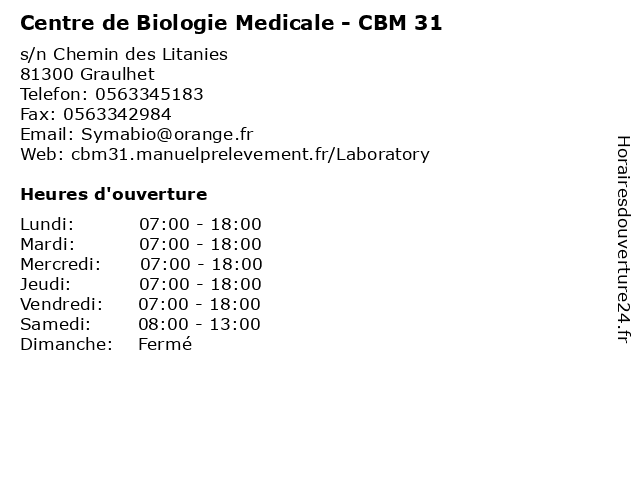Click the Samedi 08:00 - 13:00 hours

[x=199, y=324]
